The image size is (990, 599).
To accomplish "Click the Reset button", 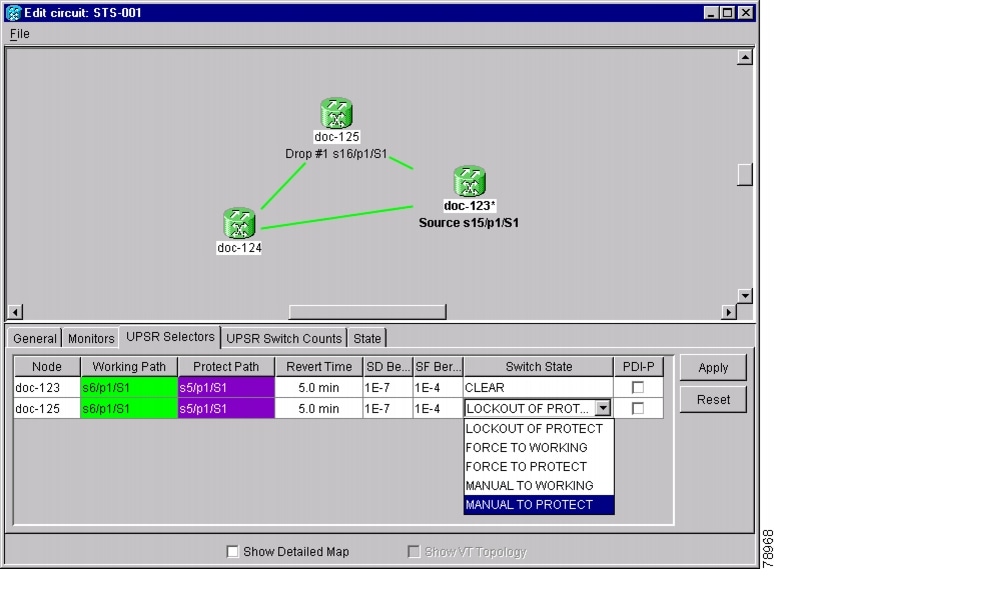I will click(713, 400).
